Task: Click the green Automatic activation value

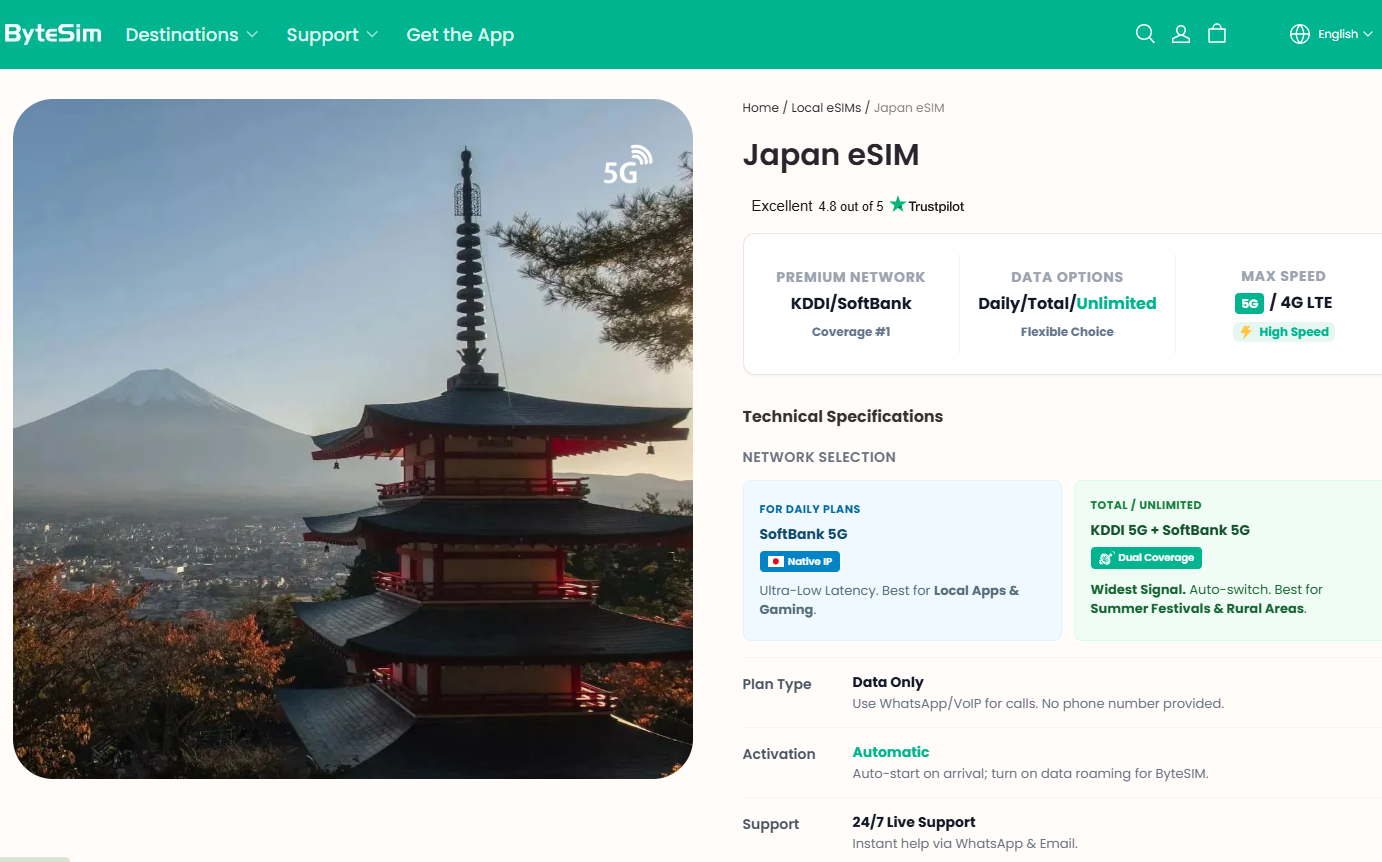Action: point(891,752)
